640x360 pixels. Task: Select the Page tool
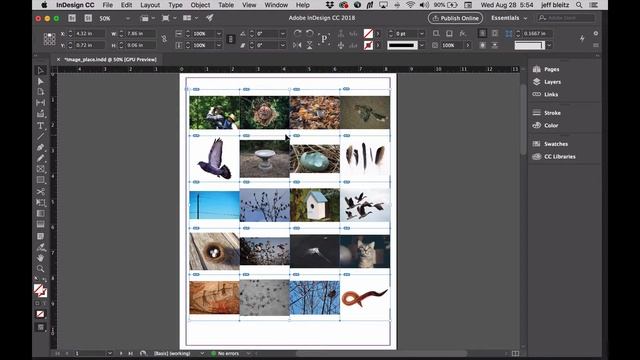(40, 92)
